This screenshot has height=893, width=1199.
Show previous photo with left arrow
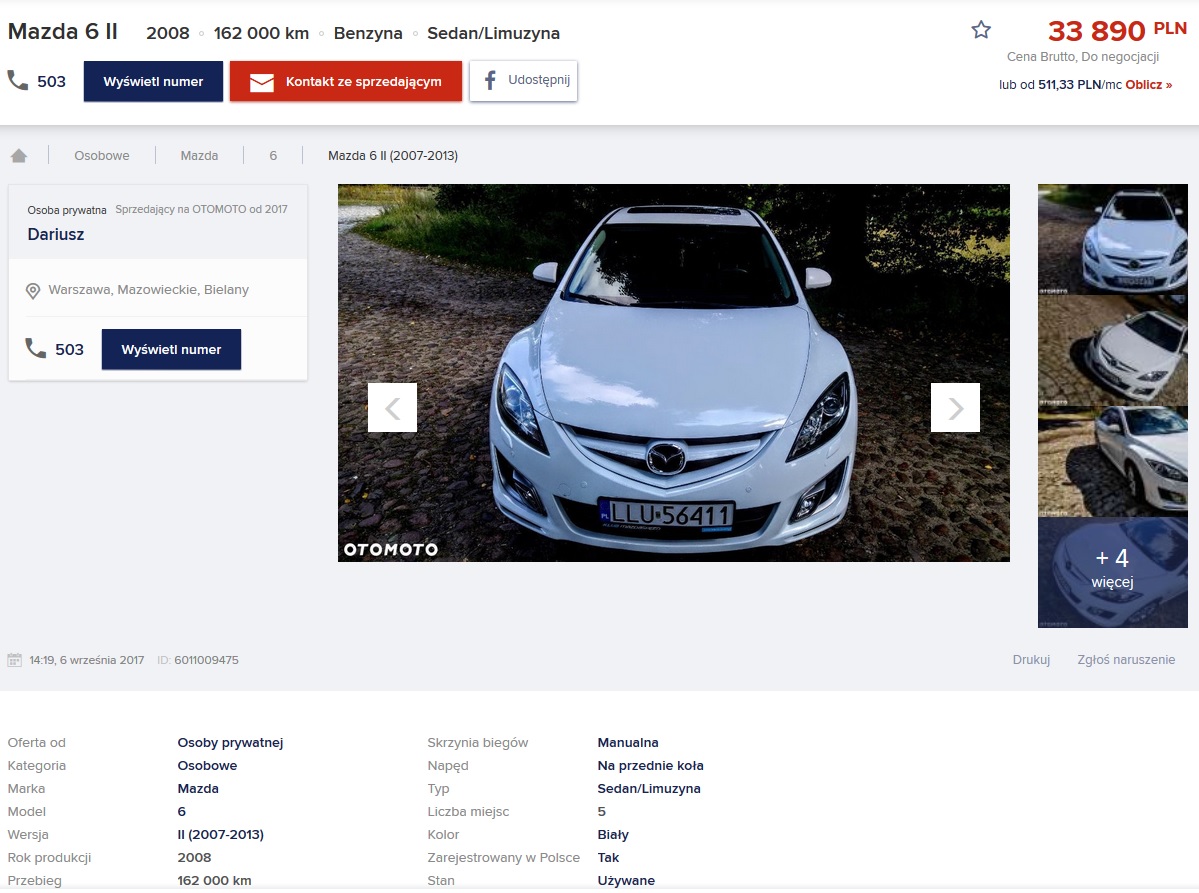(392, 408)
